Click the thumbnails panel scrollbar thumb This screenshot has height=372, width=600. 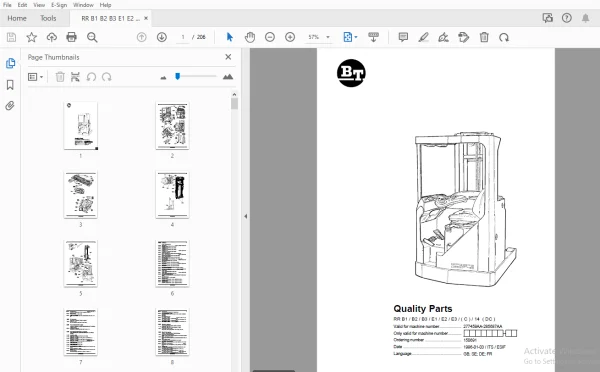click(234, 104)
